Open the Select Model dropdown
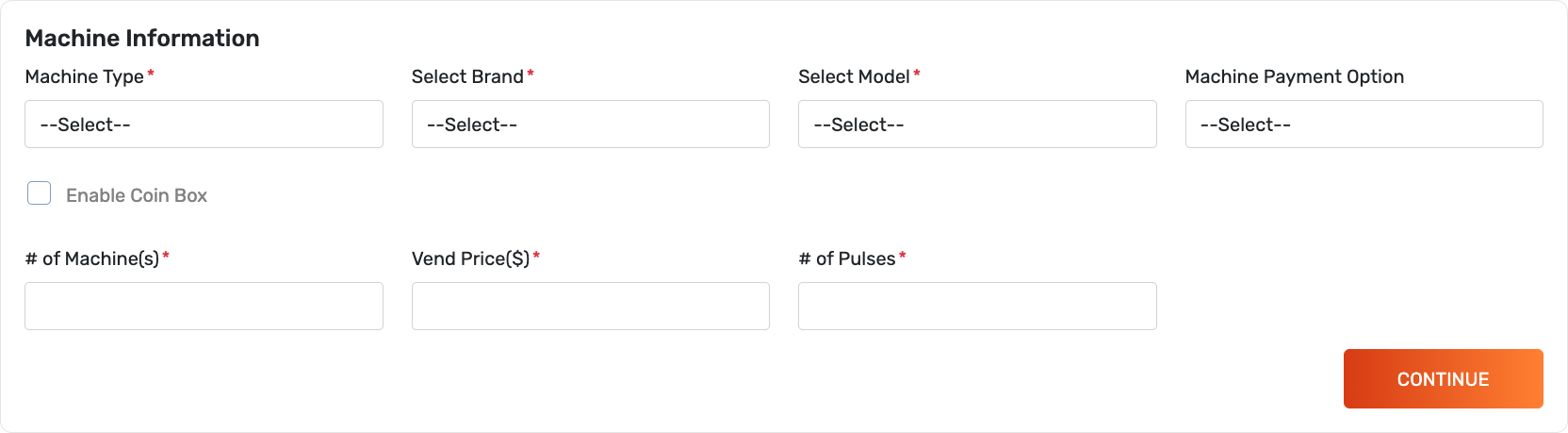The width and height of the screenshot is (1568, 433). [x=977, y=125]
